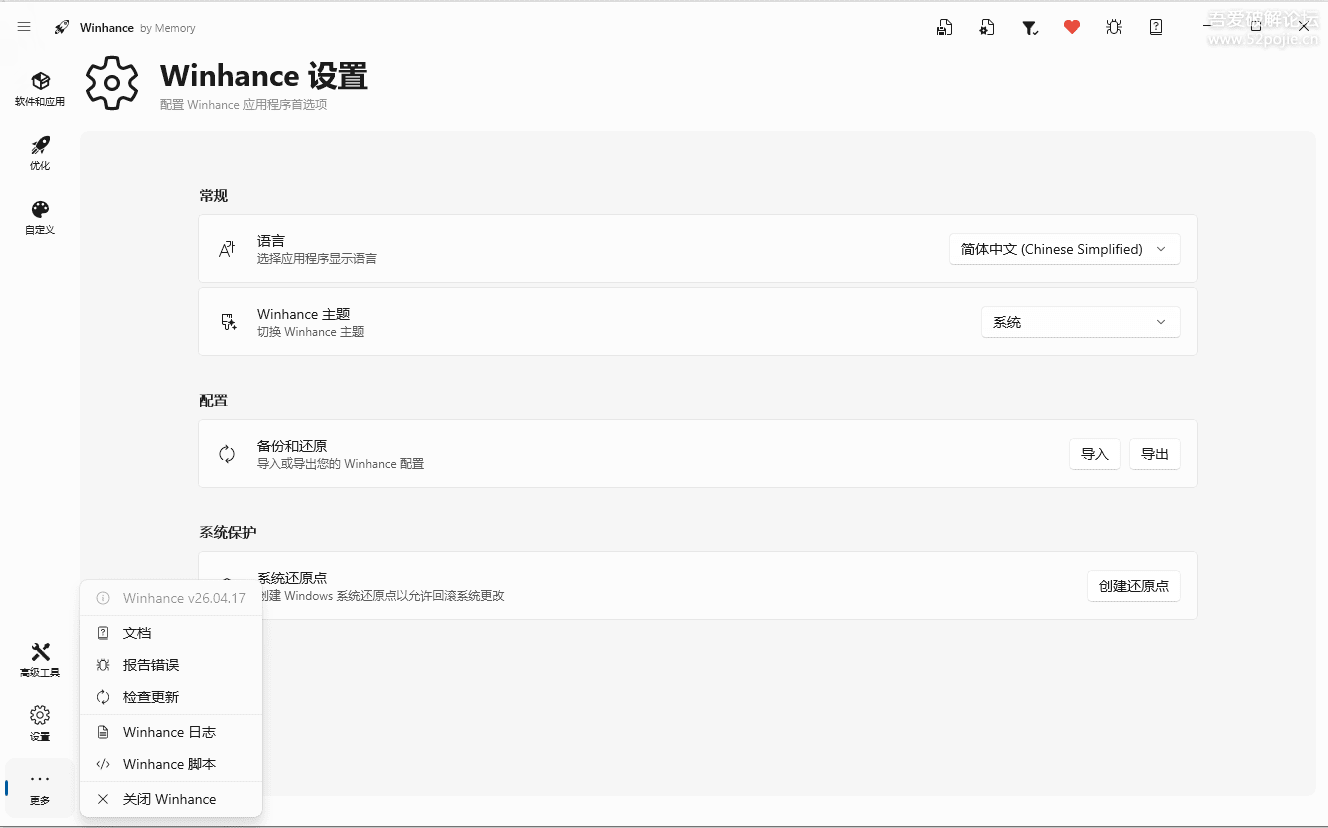This screenshot has width=1328, height=828.
Task: Open the 语言 language dropdown
Action: pyautogui.click(x=1063, y=249)
